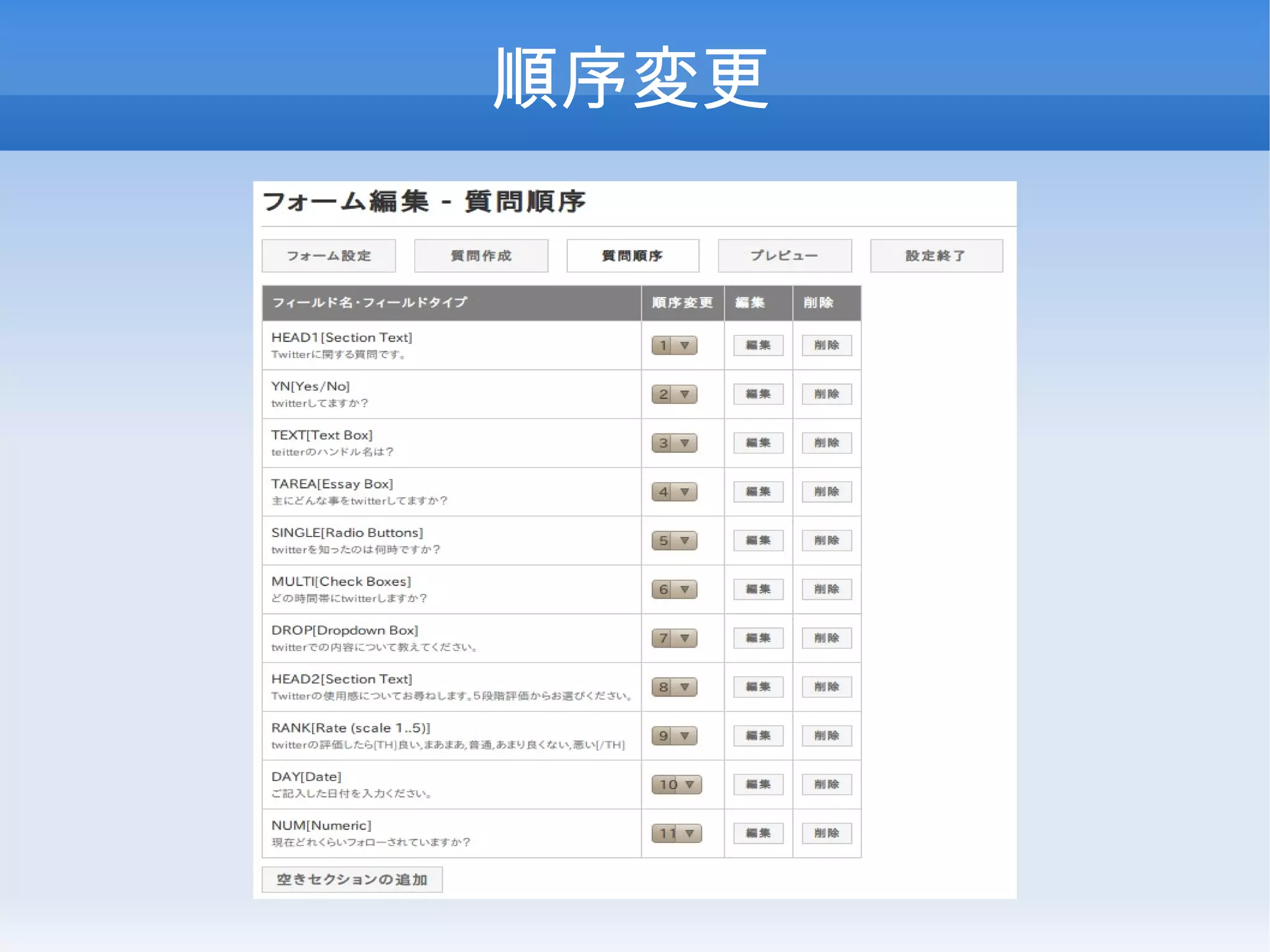Click 編集 for RANK row

tap(758, 736)
